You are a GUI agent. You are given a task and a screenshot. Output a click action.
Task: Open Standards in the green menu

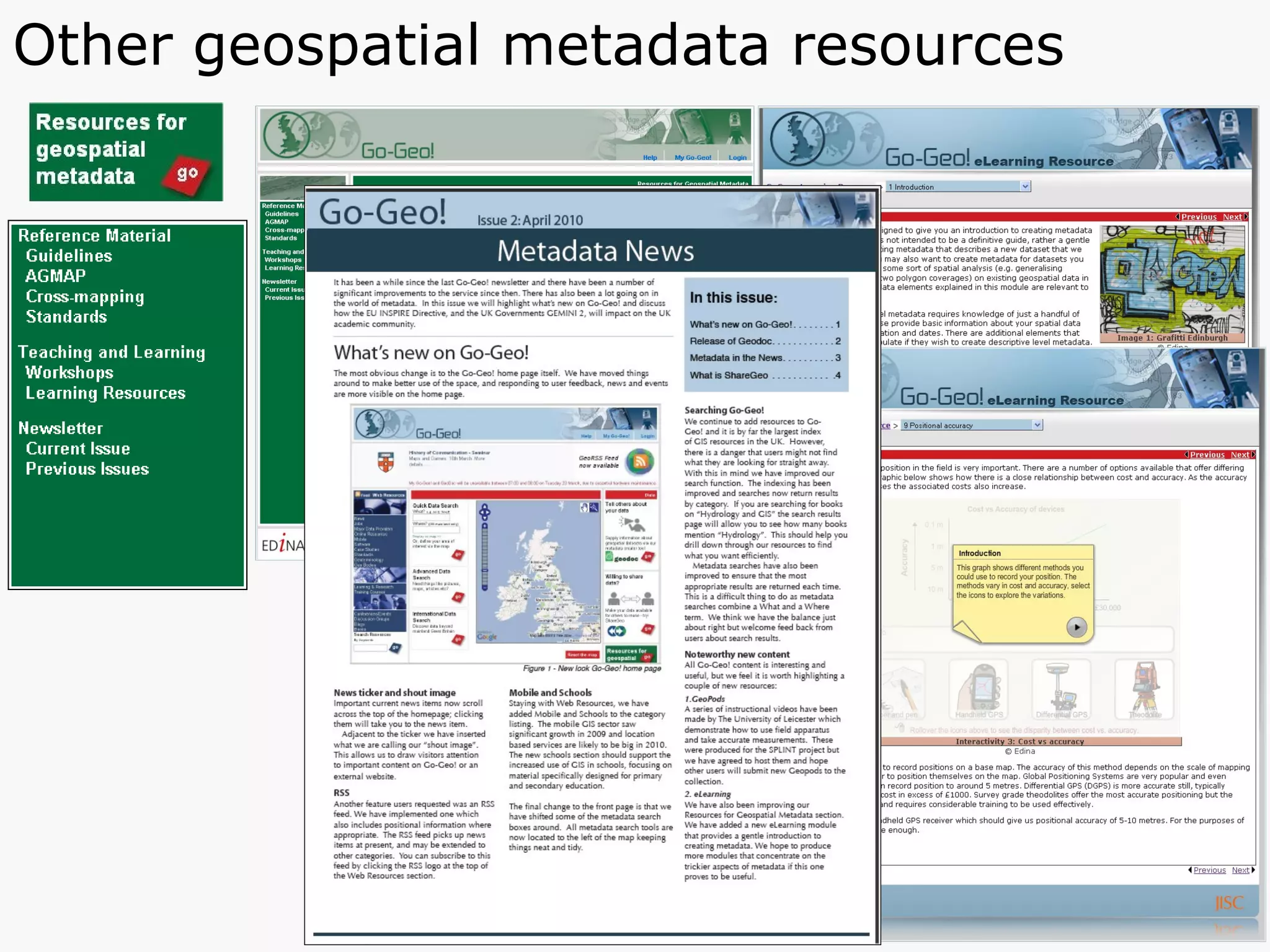[66, 317]
